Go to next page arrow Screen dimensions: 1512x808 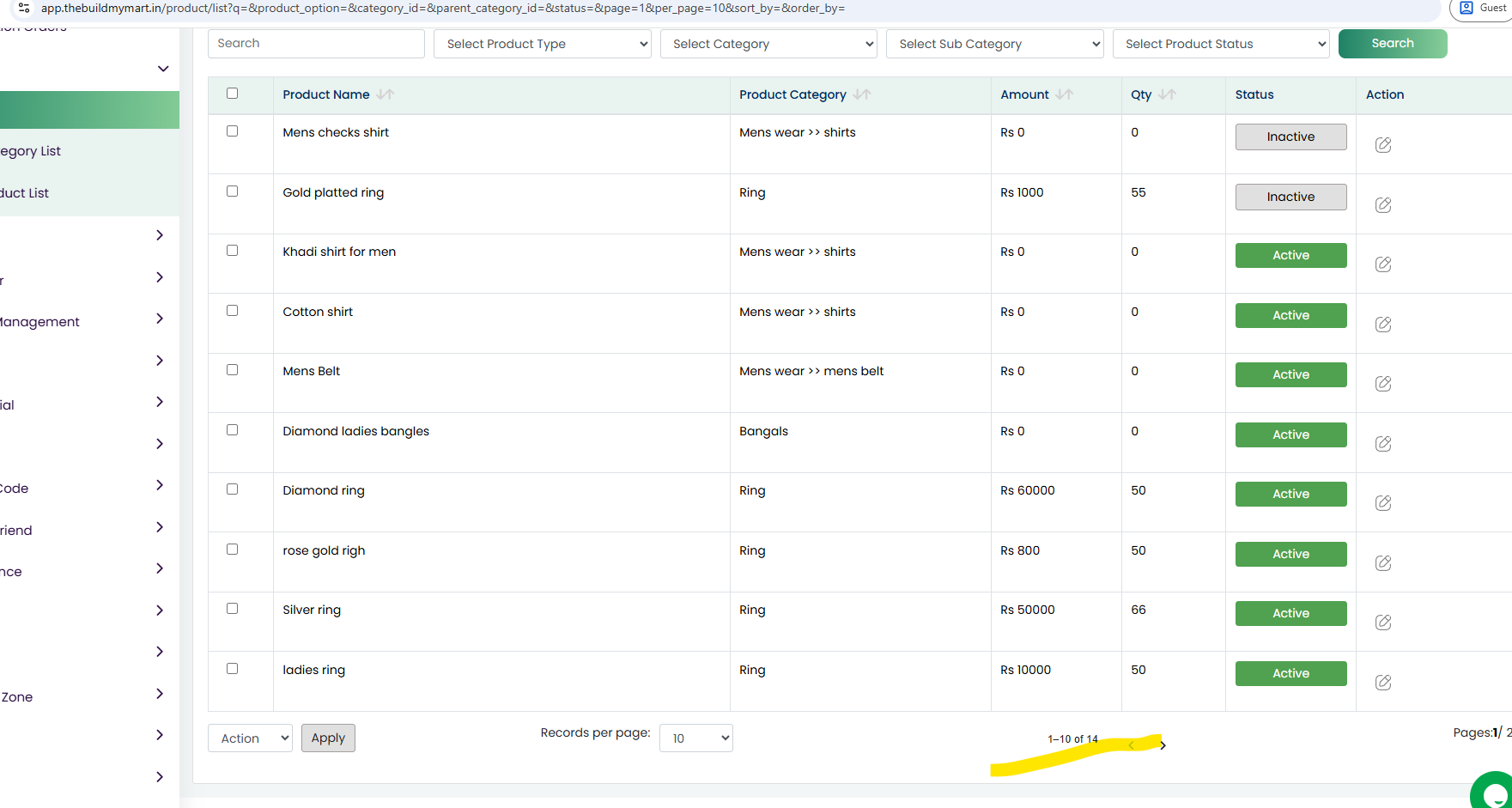[1163, 745]
